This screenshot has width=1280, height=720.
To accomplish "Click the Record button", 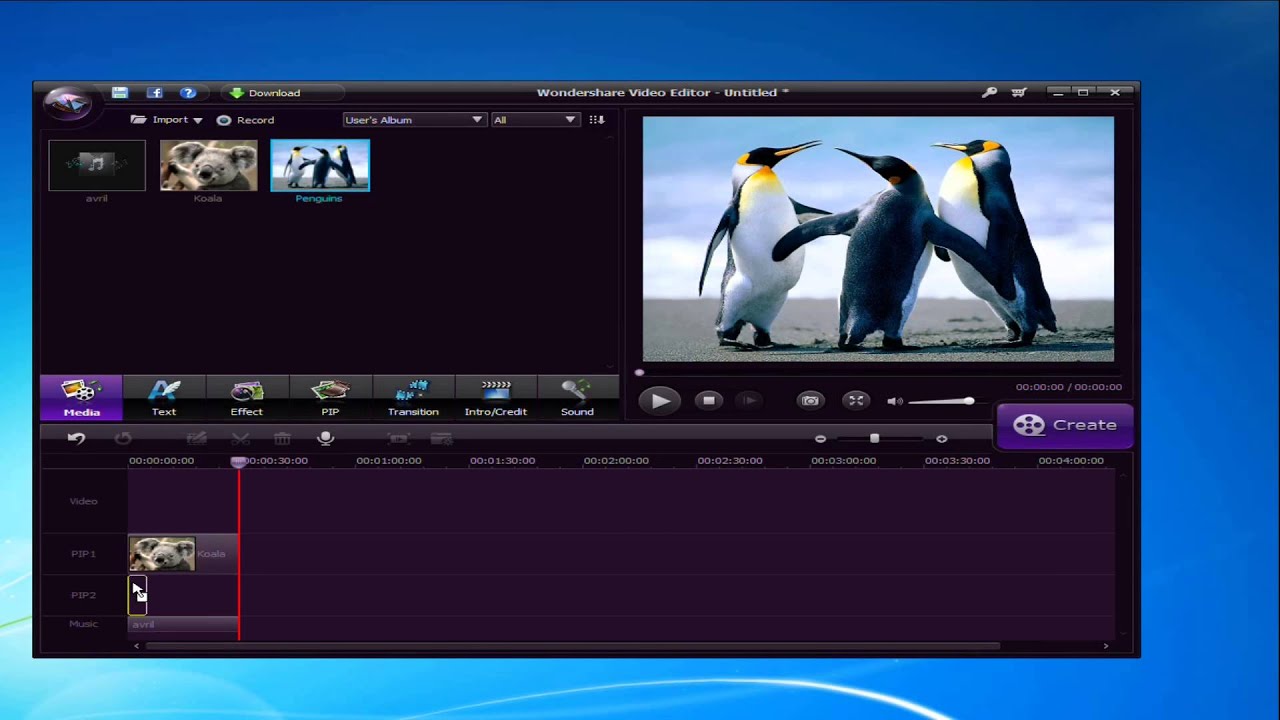I will click(245, 120).
